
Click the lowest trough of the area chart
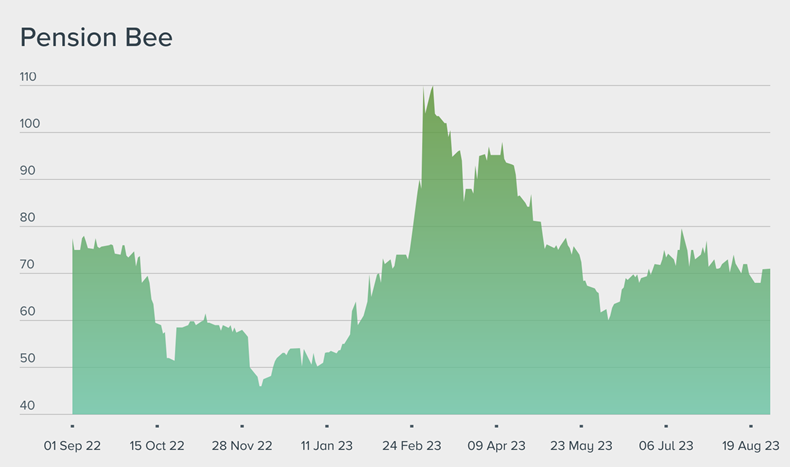click(x=261, y=386)
